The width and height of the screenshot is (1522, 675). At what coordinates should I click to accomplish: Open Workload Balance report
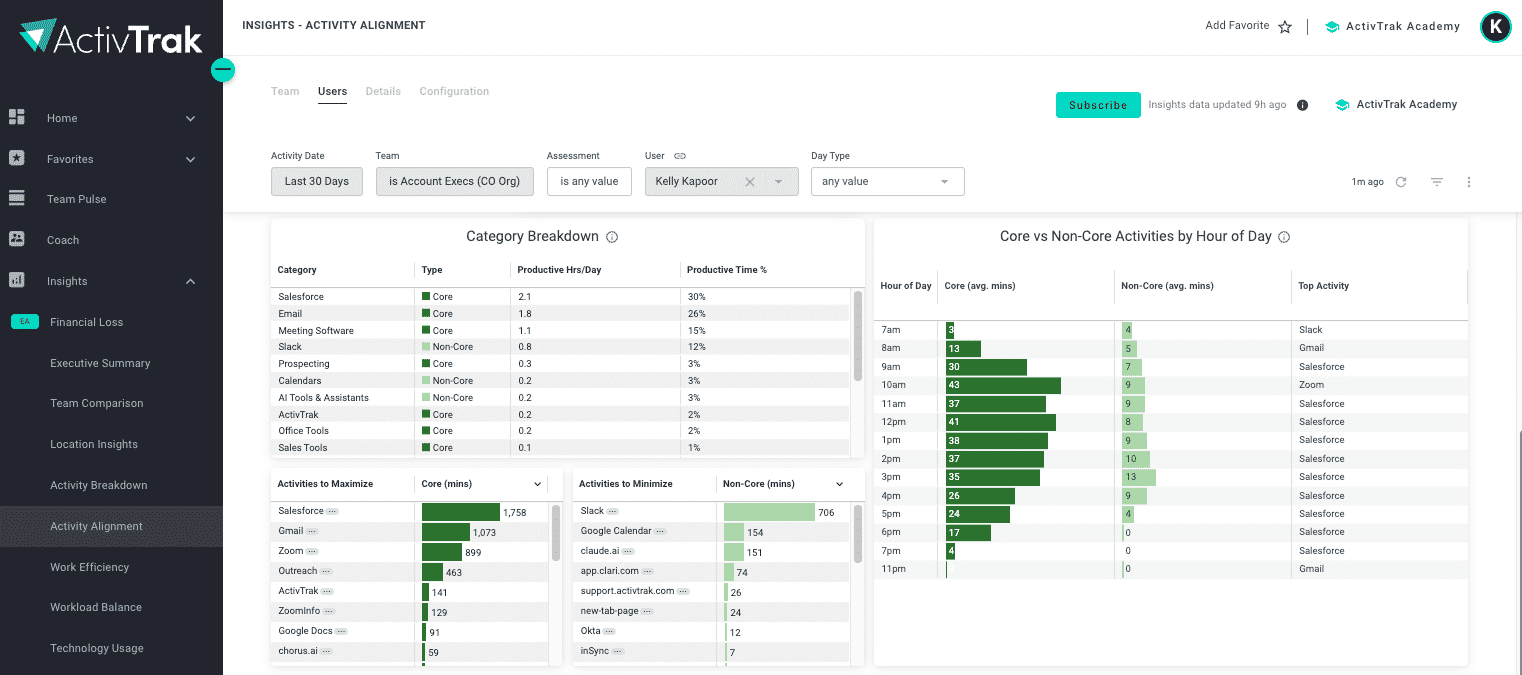(x=96, y=607)
